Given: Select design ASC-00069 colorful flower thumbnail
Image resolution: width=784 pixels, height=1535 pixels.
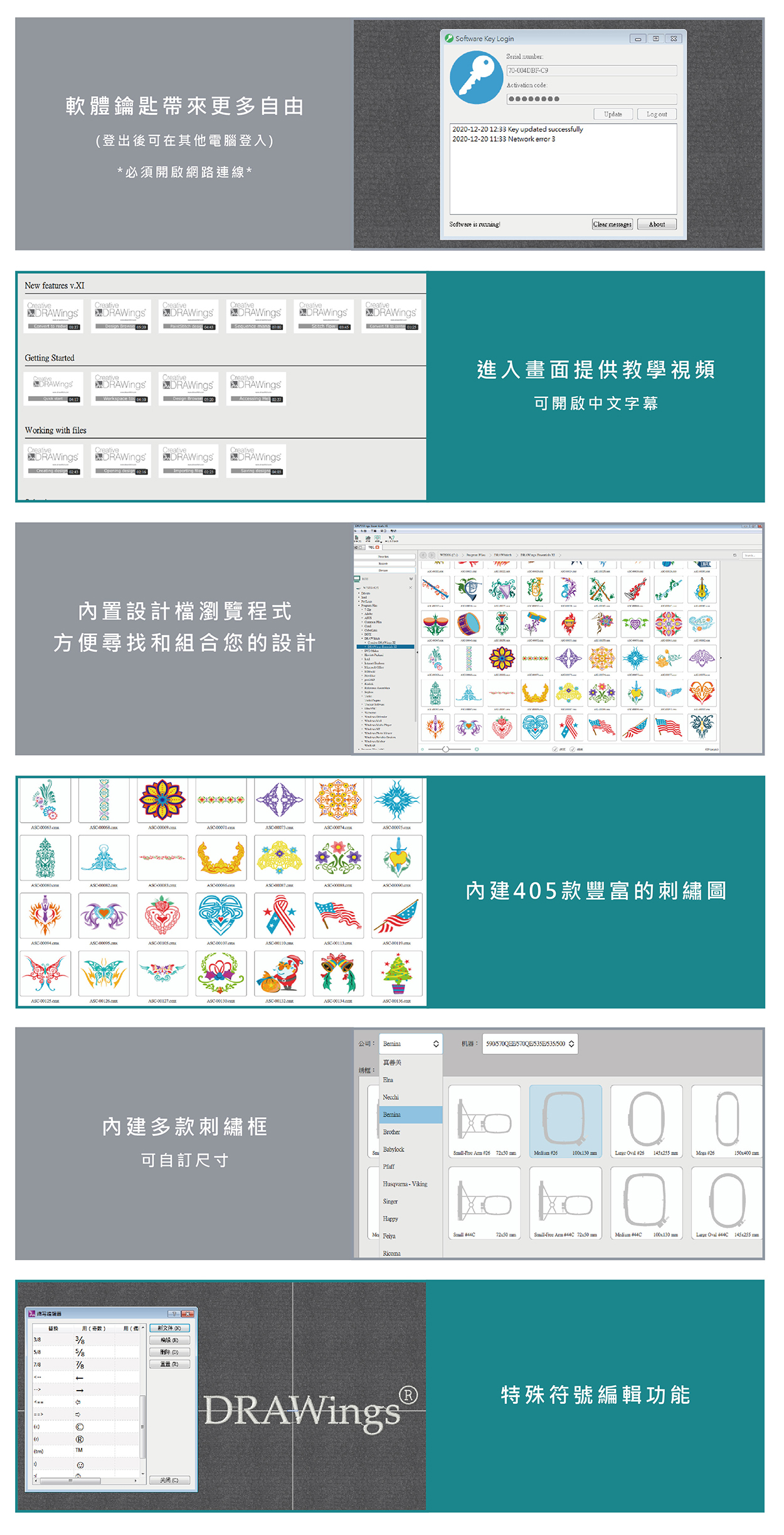Looking at the screenshot, I should click(162, 801).
